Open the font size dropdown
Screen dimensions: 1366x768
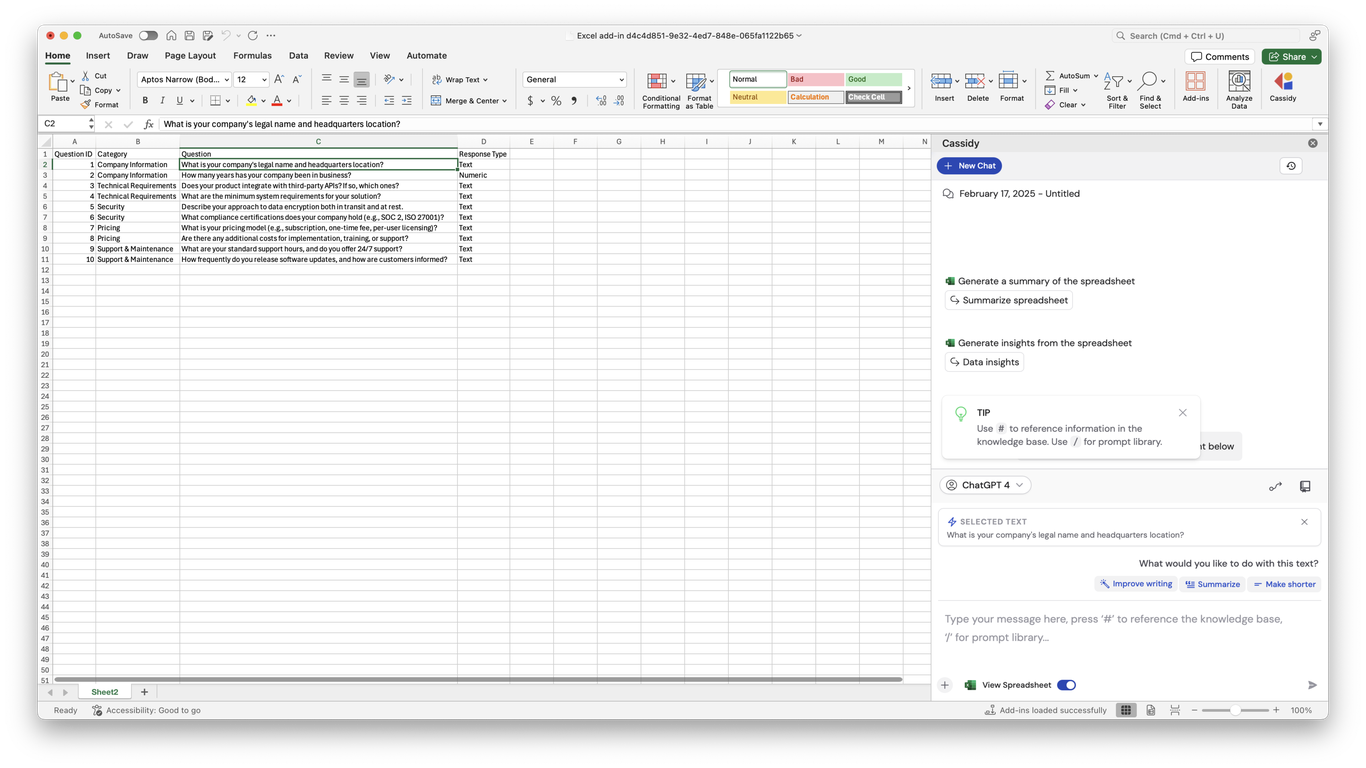coord(264,80)
